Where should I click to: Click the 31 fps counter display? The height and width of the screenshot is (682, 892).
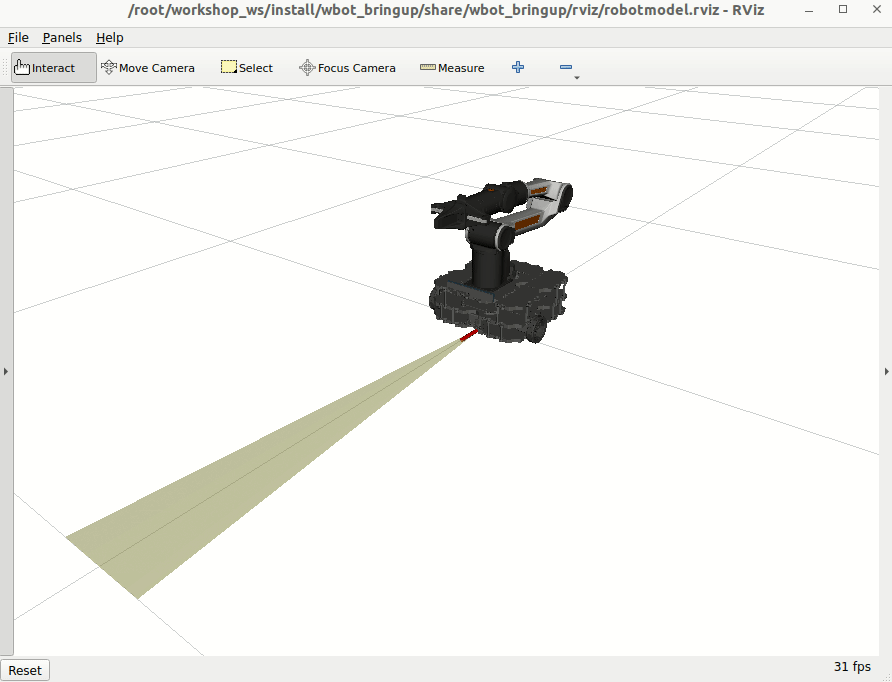click(x=851, y=666)
